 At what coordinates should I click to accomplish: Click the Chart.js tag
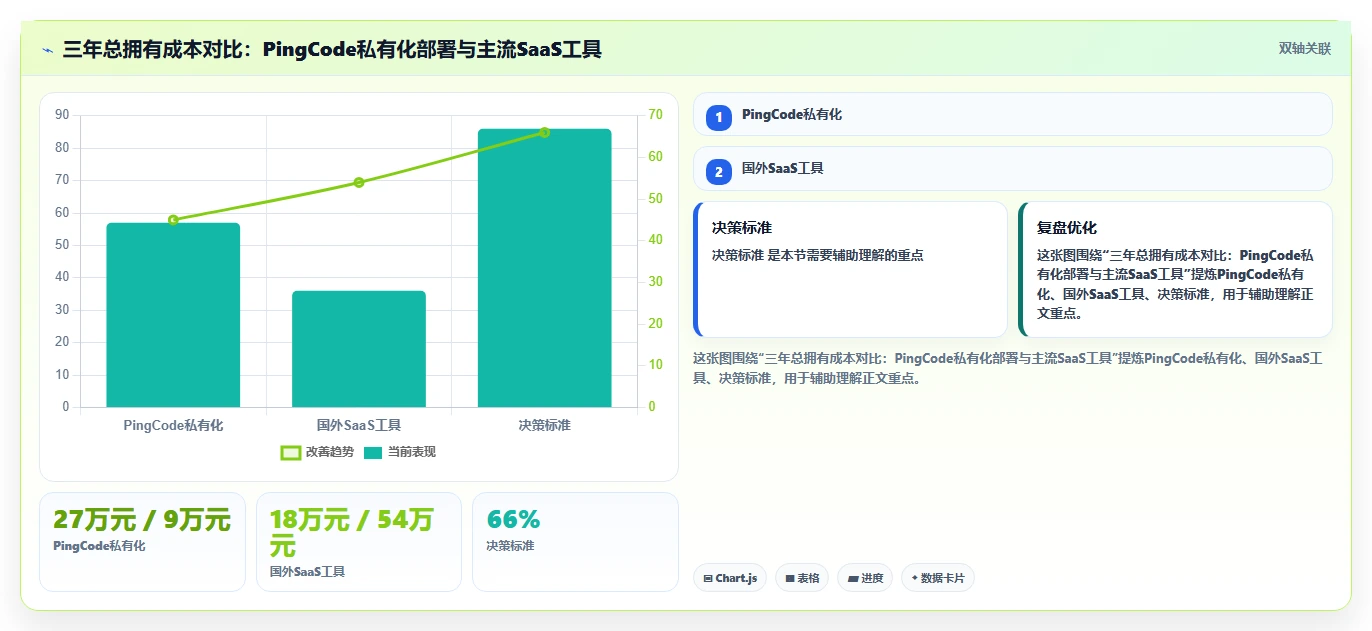point(730,578)
